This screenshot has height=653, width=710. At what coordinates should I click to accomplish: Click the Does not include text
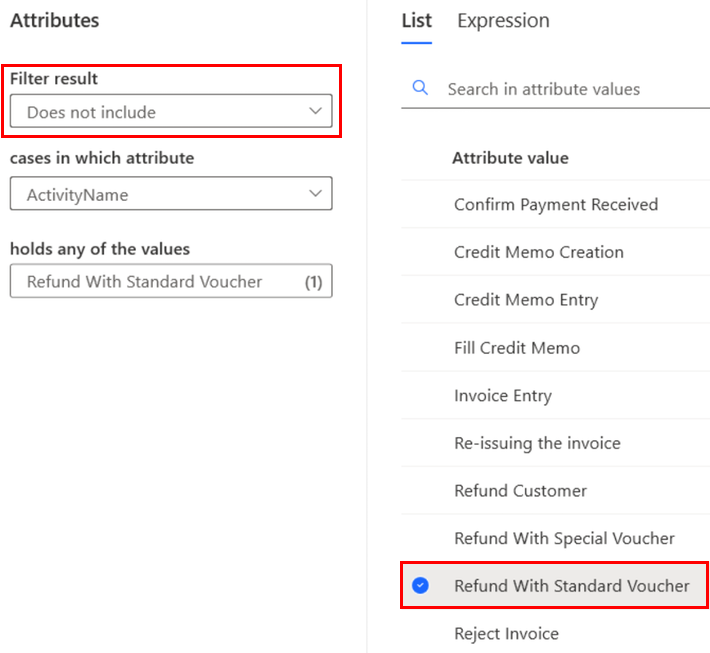pos(91,113)
